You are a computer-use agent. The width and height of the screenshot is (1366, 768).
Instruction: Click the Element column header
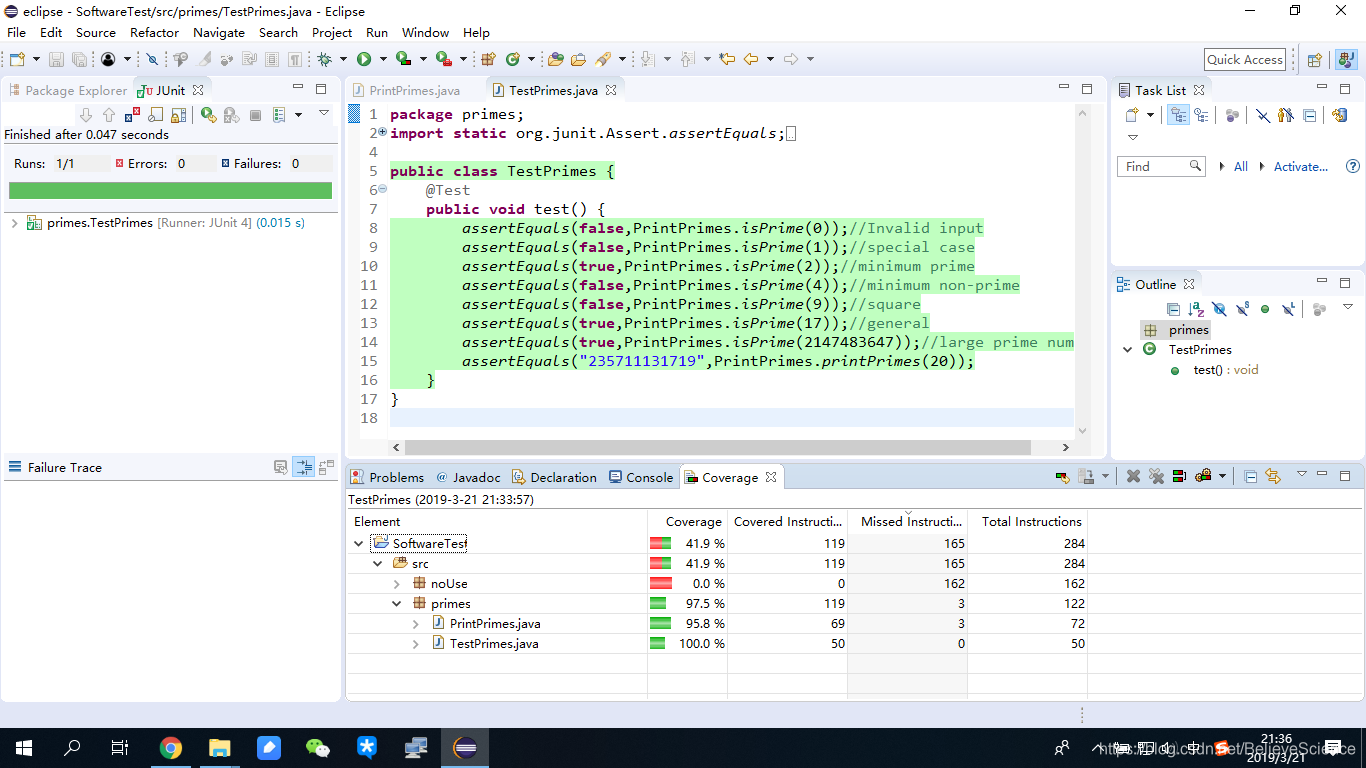click(497, 521)
